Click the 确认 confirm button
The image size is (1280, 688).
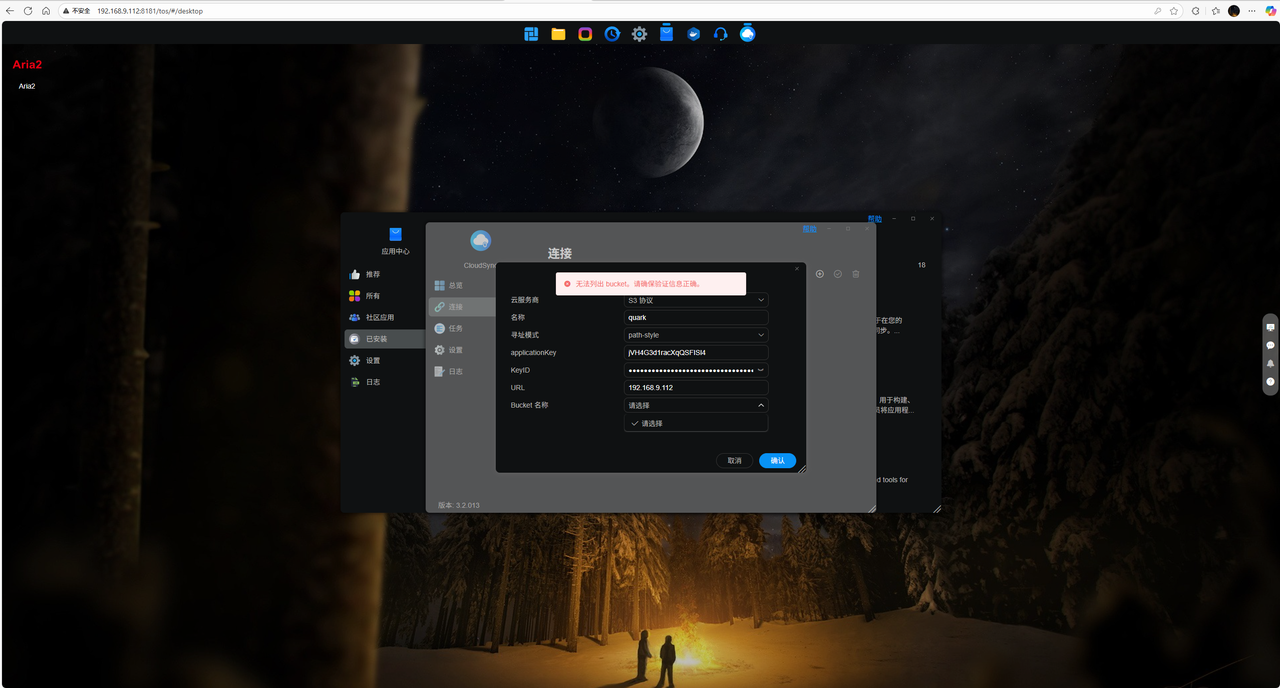778,461
